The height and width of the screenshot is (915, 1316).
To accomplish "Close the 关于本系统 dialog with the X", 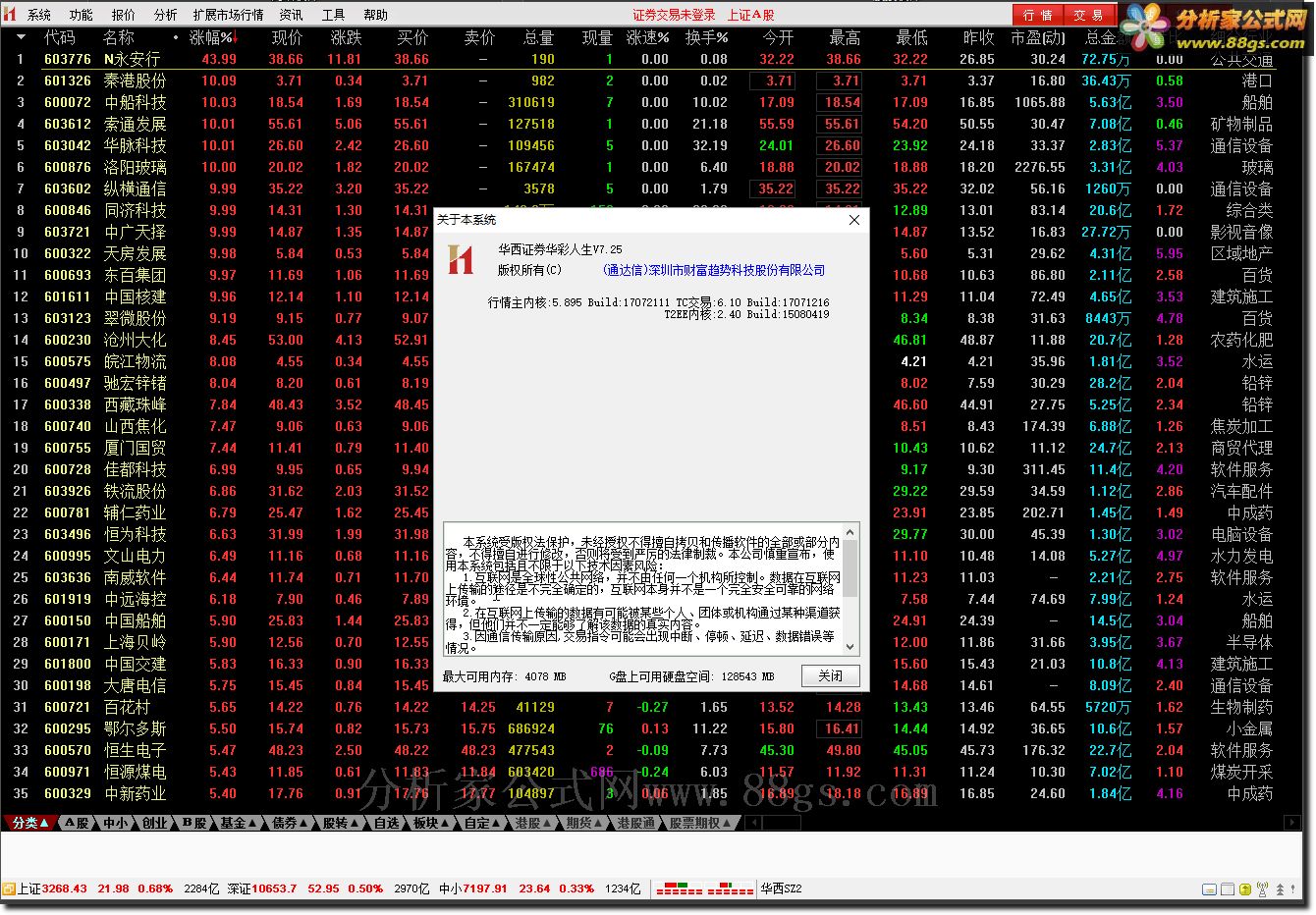I will pos(854,220).
